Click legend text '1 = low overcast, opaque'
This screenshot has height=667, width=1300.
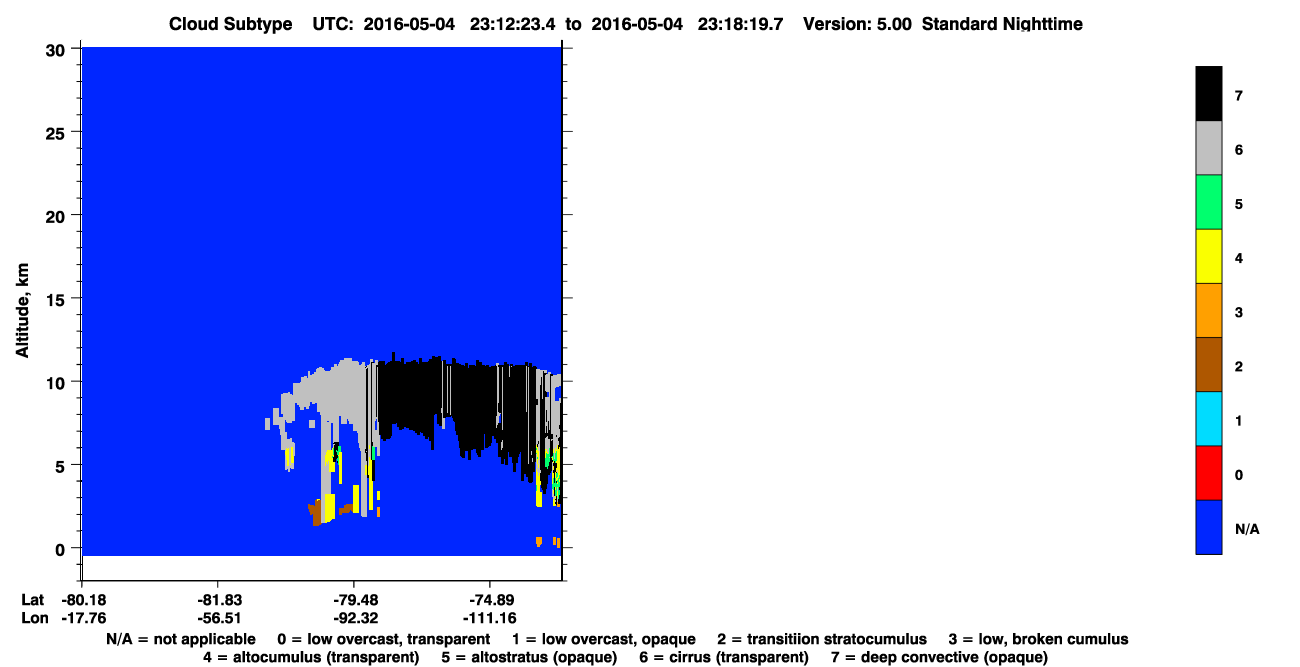pyautogui.click(x=604, y=639)
